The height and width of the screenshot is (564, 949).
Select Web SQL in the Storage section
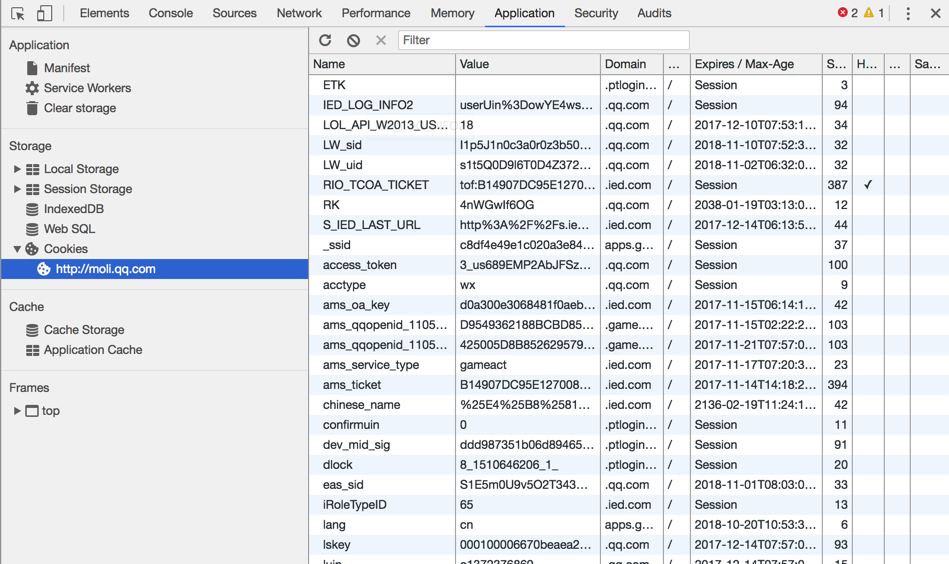click(x=69, y=229)
